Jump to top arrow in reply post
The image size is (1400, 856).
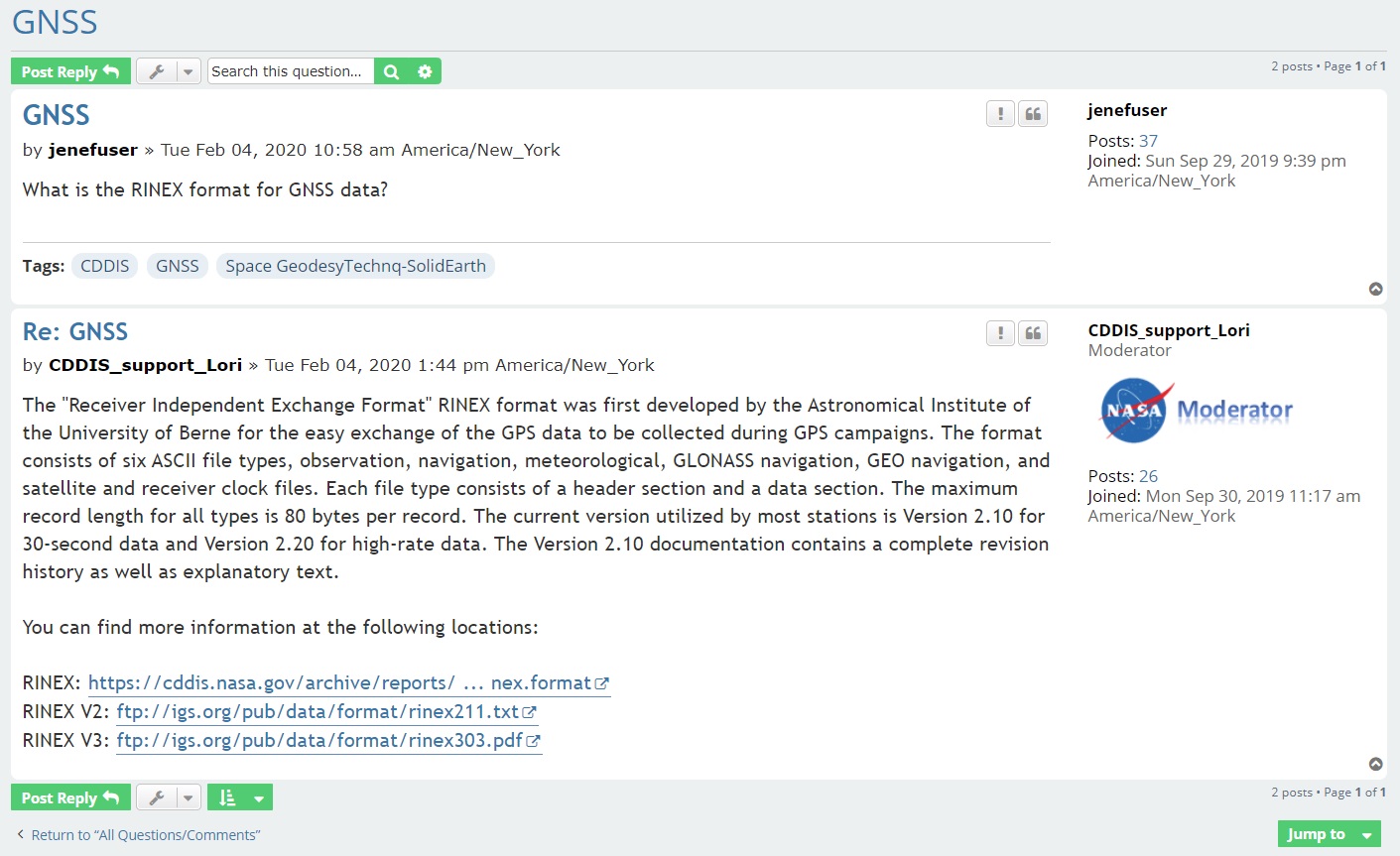tap(1376, 764)
